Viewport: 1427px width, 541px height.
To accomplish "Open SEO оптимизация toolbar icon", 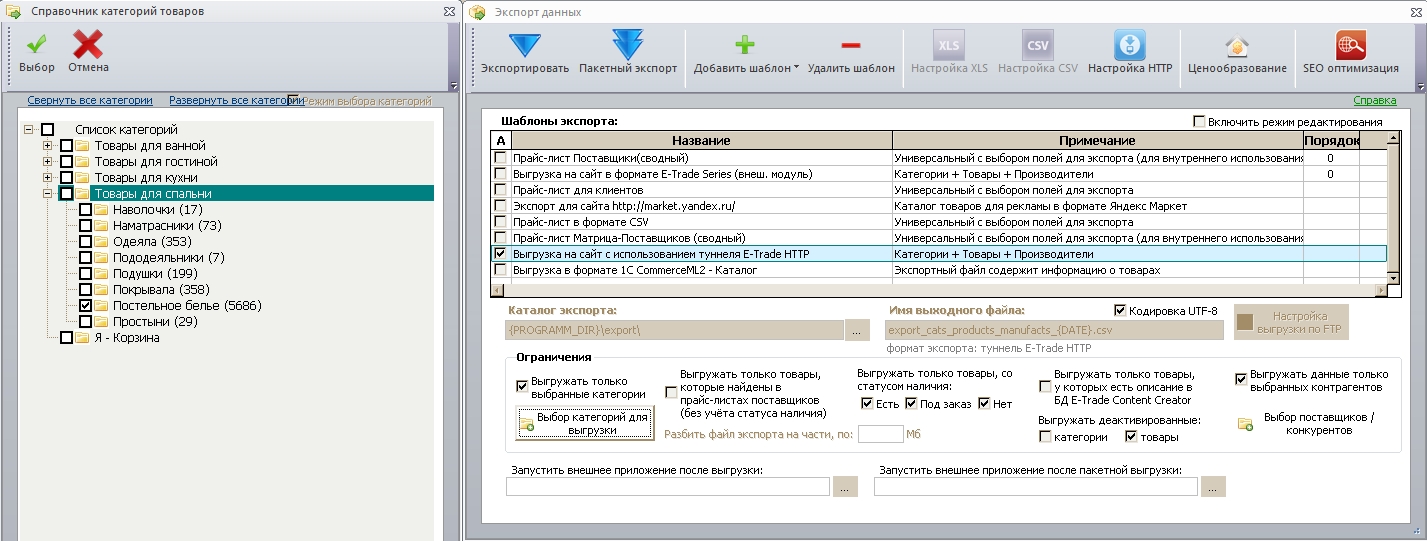I will tap(1351, 45).
